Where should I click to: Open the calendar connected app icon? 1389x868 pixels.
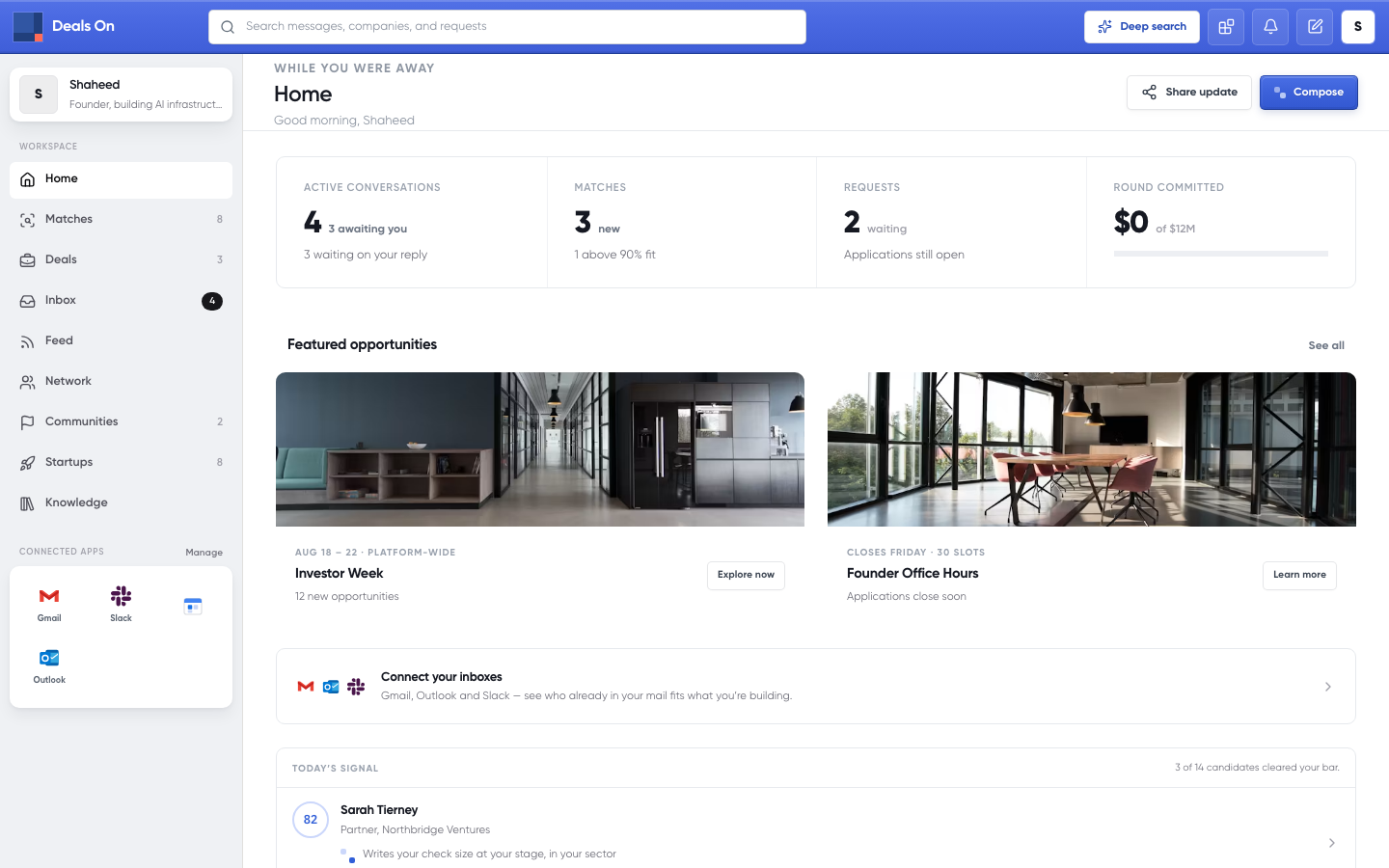(x=193, y=606)
